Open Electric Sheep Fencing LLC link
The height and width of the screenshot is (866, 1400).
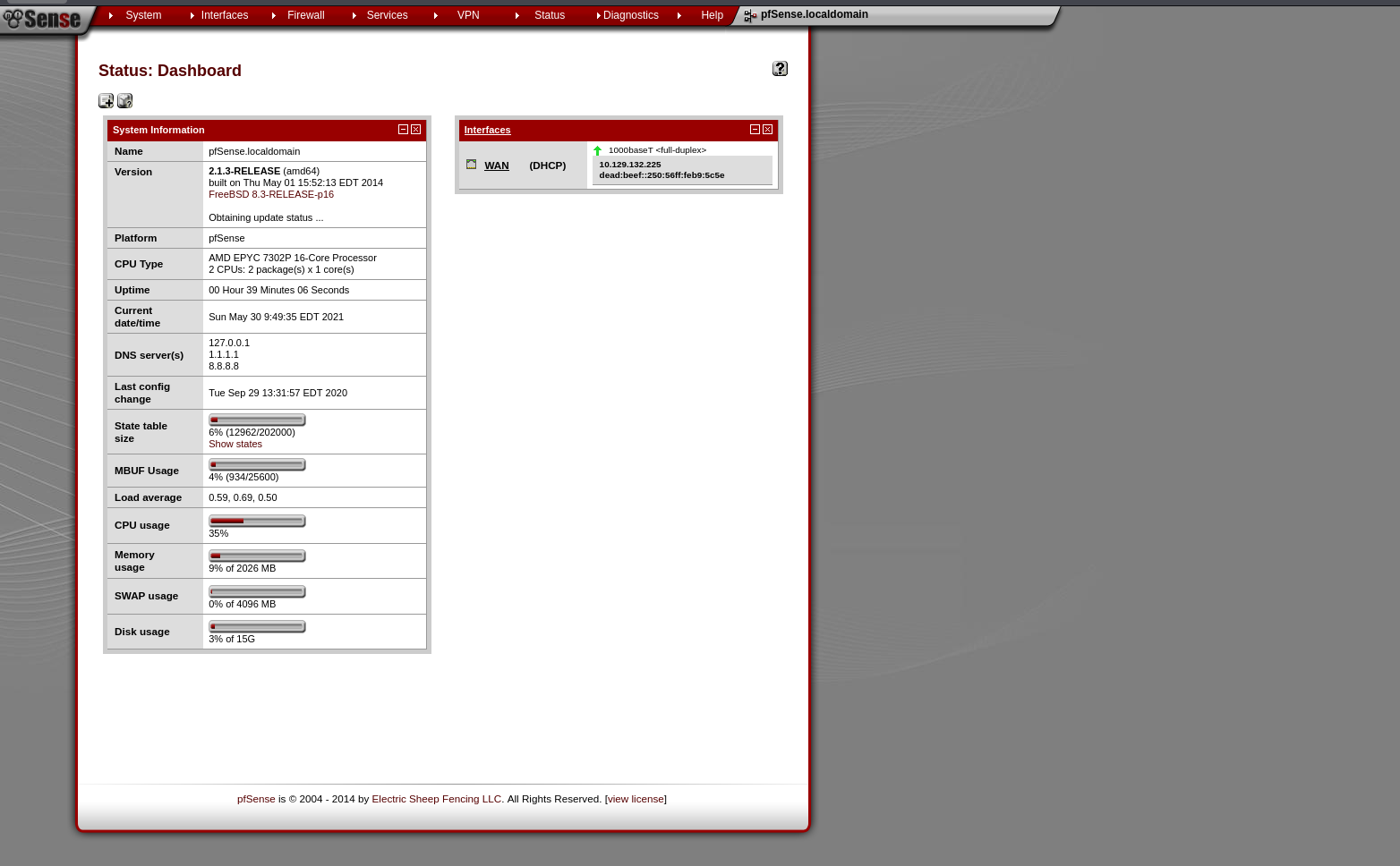pos(437,799)
